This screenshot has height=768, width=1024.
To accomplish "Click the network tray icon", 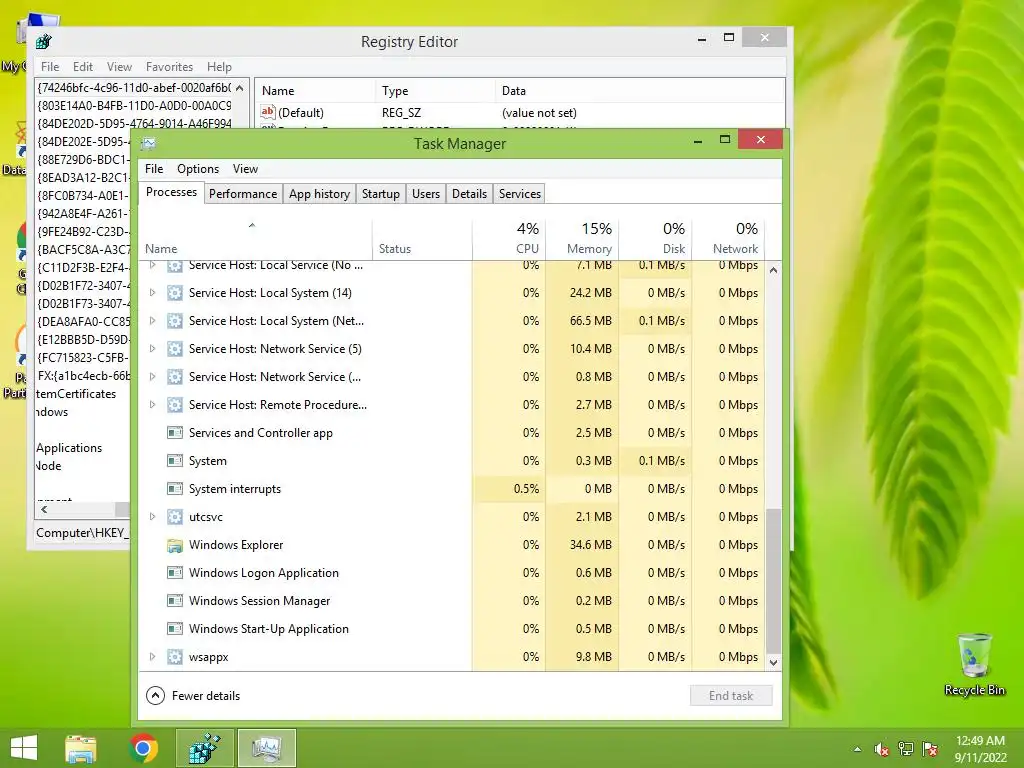I will click(906, 750).
